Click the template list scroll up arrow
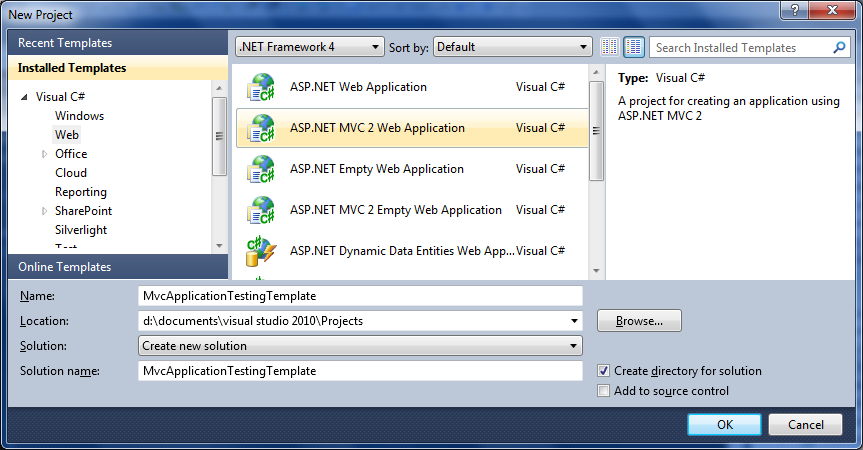The height and width of the screenshot is (450, 863). pyautogui.click(x=596, y=72)
